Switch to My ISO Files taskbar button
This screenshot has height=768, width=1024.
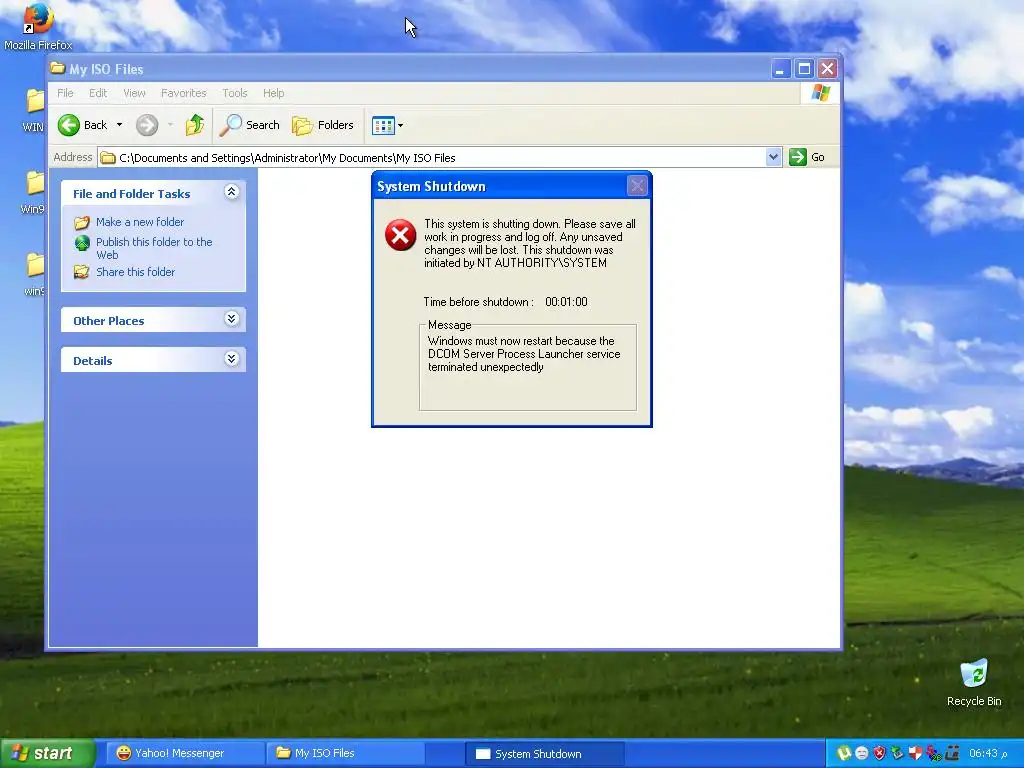point(345,754)
